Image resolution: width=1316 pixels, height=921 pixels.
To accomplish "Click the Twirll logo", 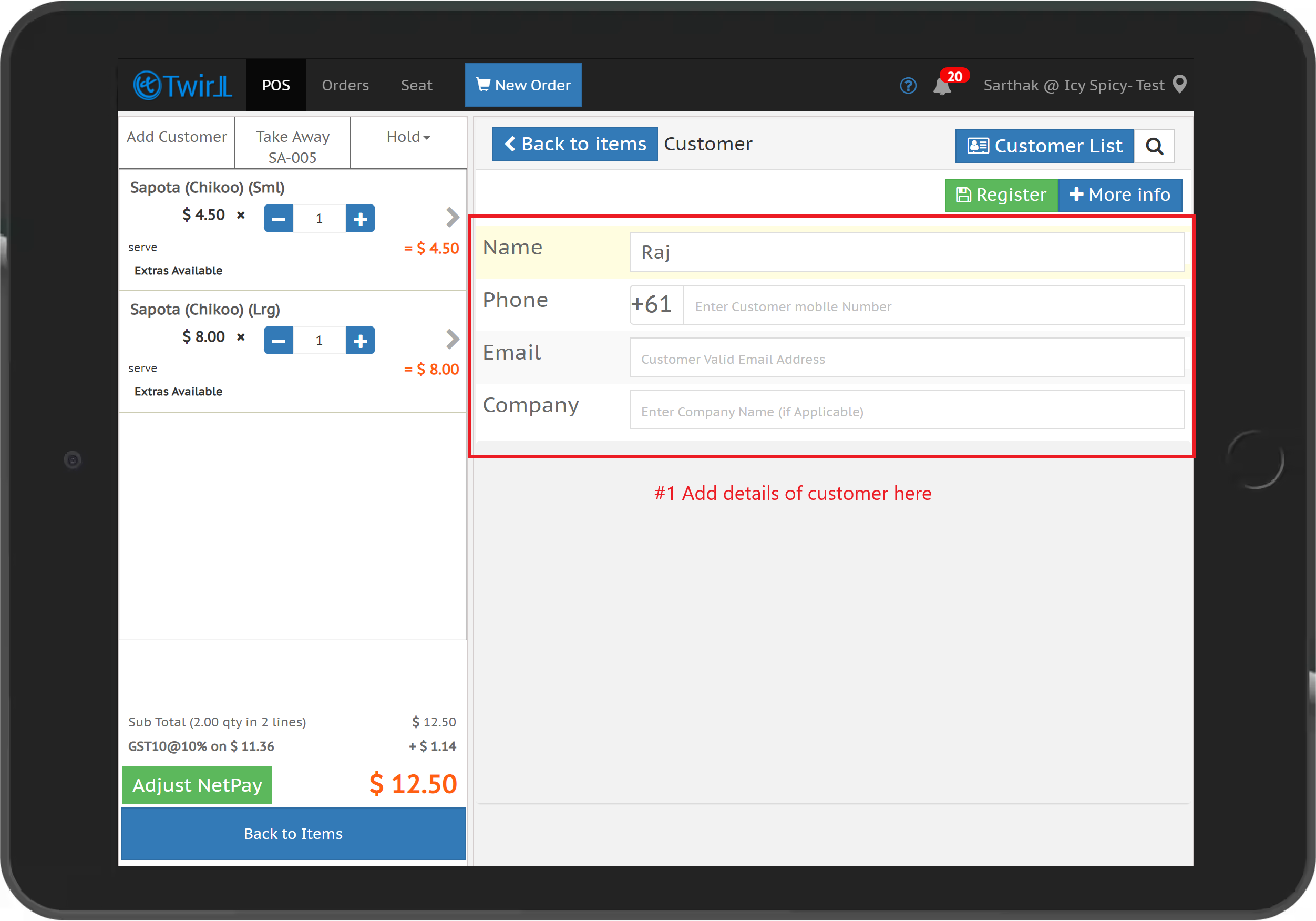I will click(182, 84).
